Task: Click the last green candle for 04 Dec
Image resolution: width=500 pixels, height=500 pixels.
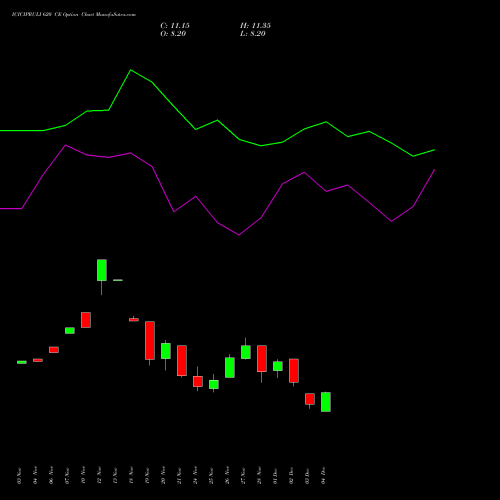Action: pos(326,402)
